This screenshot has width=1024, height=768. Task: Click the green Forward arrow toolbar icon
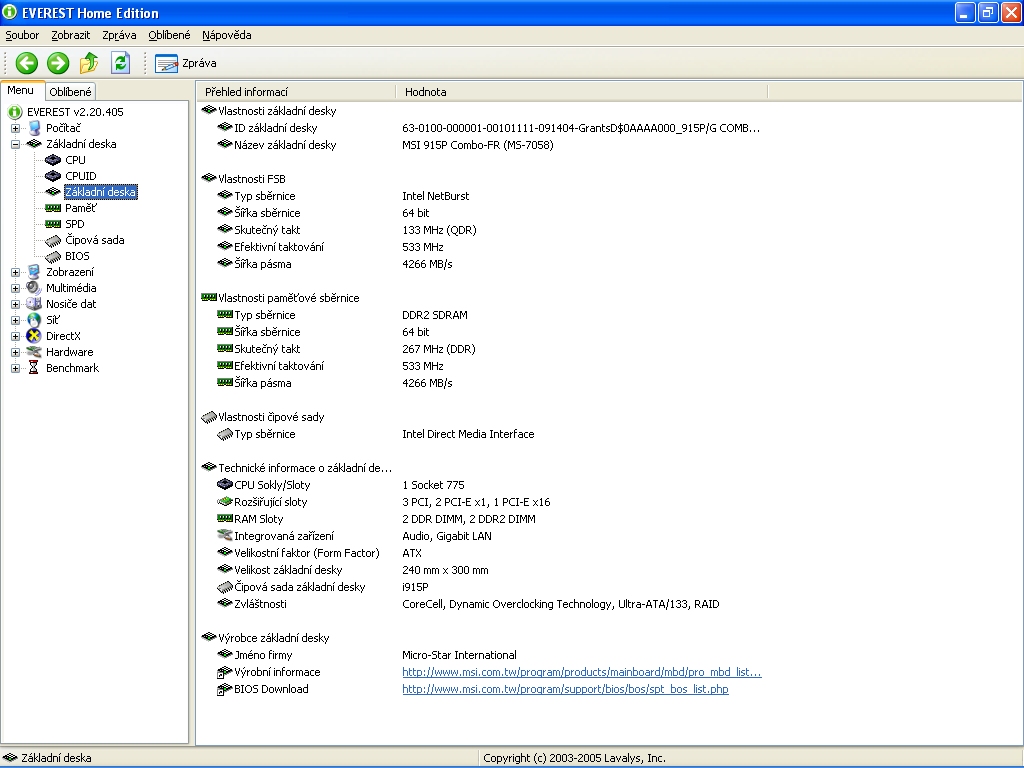coord(58,63)
